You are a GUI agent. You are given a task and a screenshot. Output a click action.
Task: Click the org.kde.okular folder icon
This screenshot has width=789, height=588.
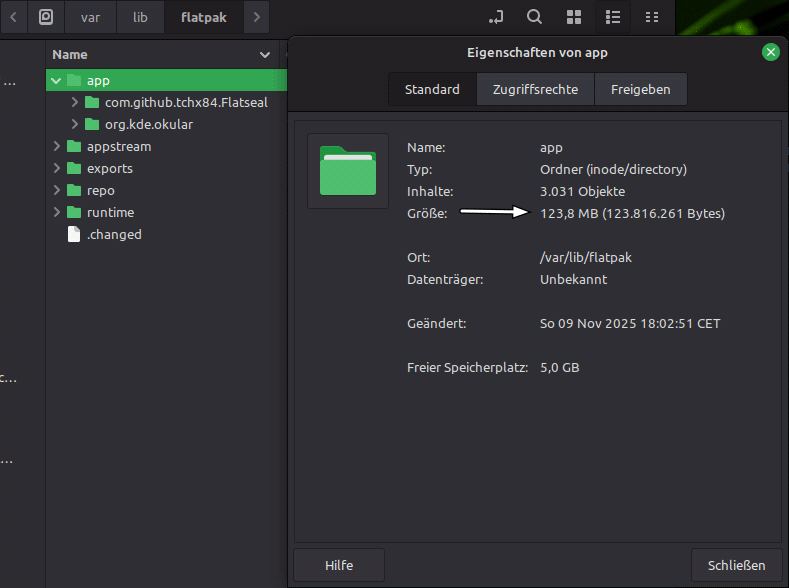[x=92, y=124]
